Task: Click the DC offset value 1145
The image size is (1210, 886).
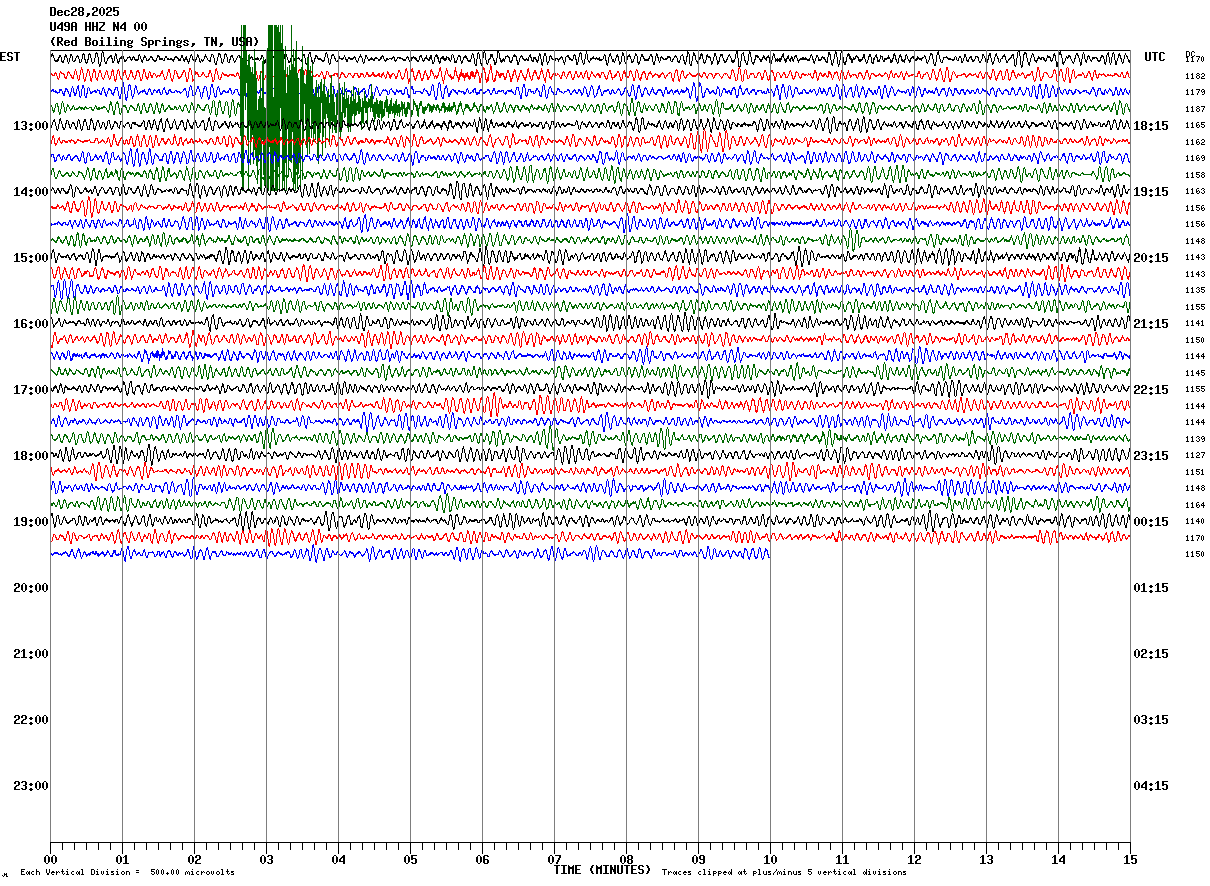Action: 1195,373
